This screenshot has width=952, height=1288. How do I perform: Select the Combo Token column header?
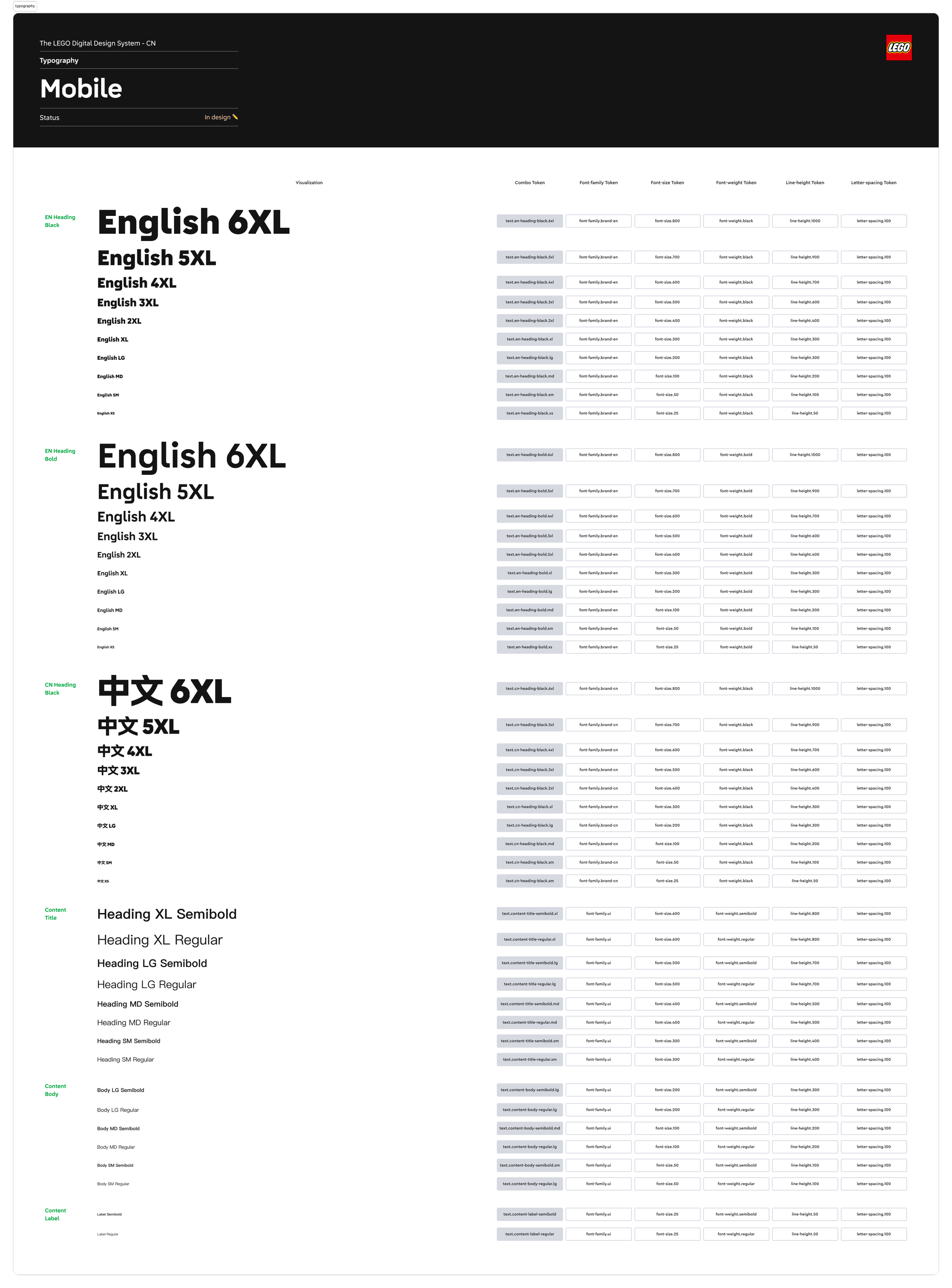[530, 183]
